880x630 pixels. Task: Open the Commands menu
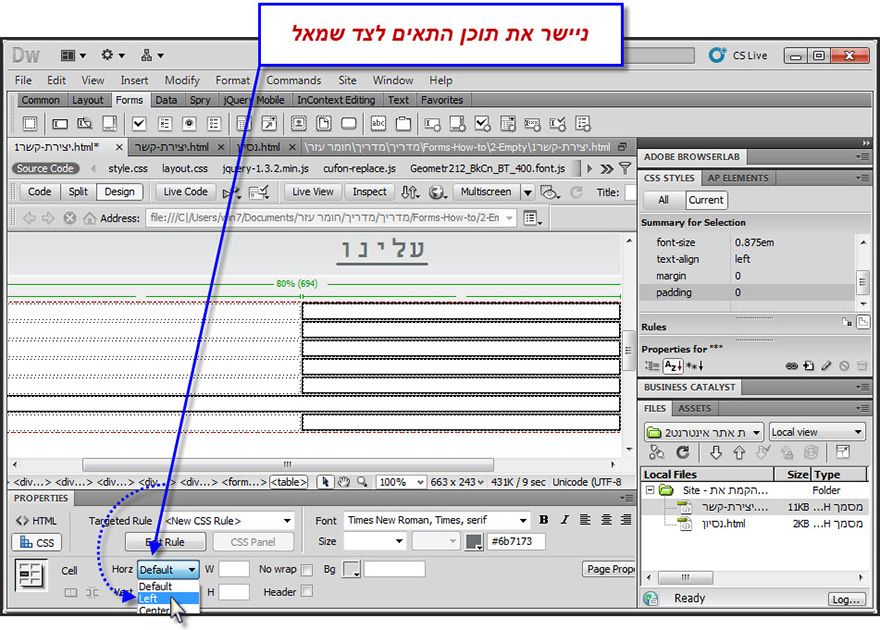pyautogui.click(x=294, y=80)
